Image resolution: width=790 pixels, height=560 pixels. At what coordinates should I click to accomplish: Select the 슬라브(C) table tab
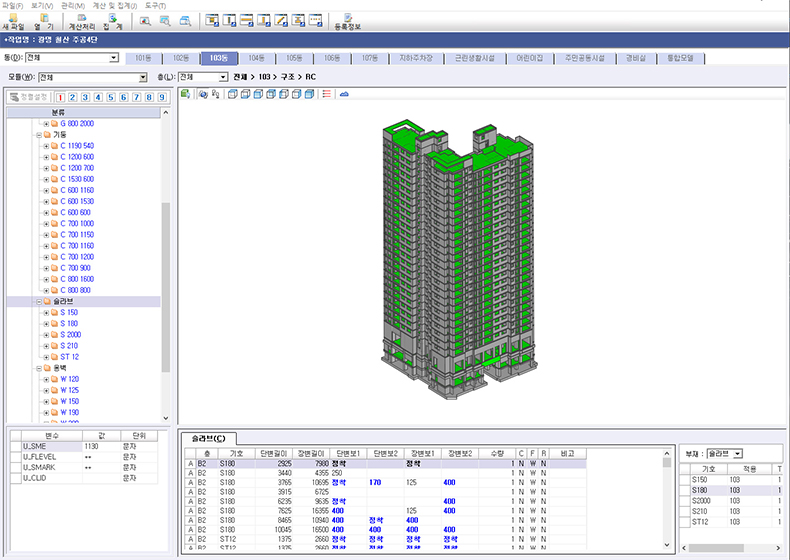[209, 439]
